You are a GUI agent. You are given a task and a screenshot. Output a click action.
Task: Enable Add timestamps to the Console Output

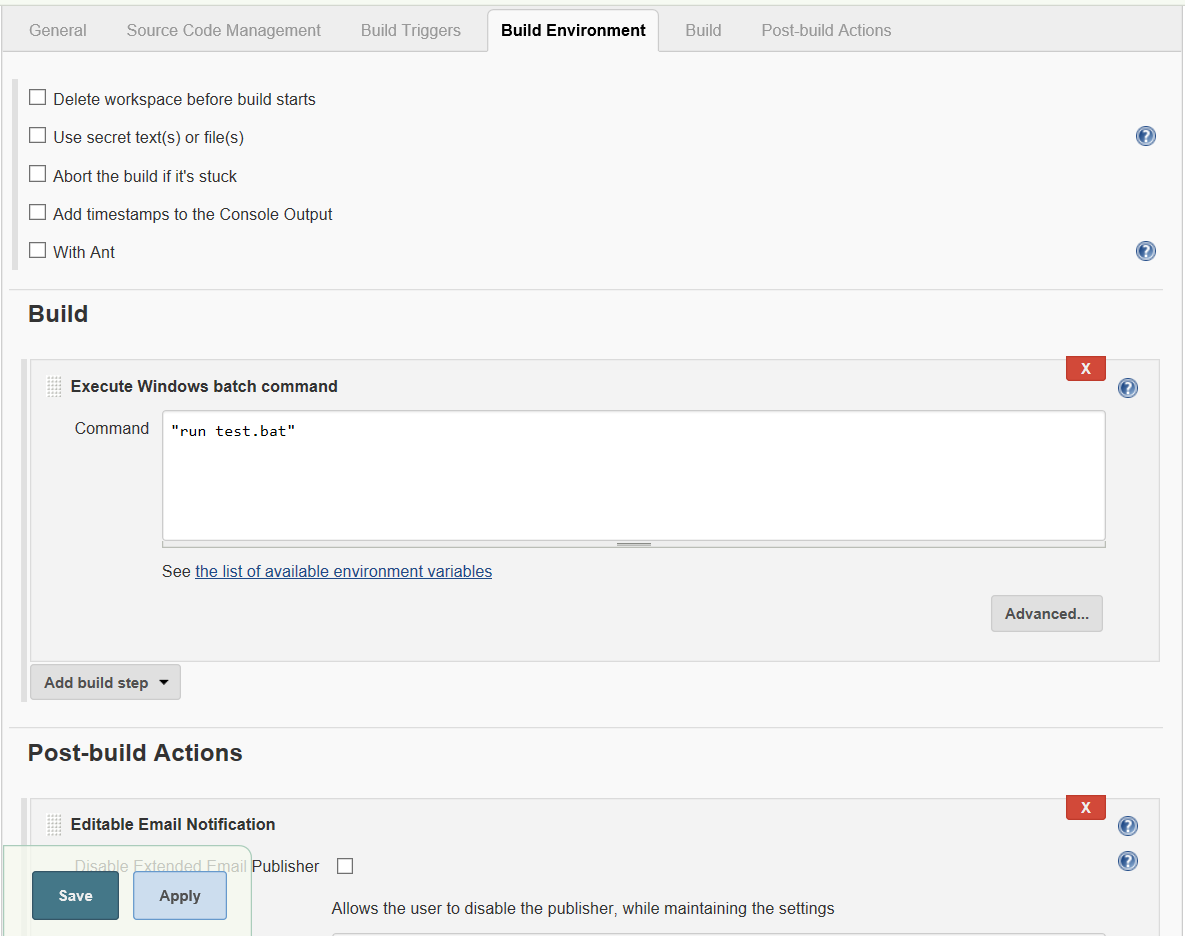click(38, 212)
